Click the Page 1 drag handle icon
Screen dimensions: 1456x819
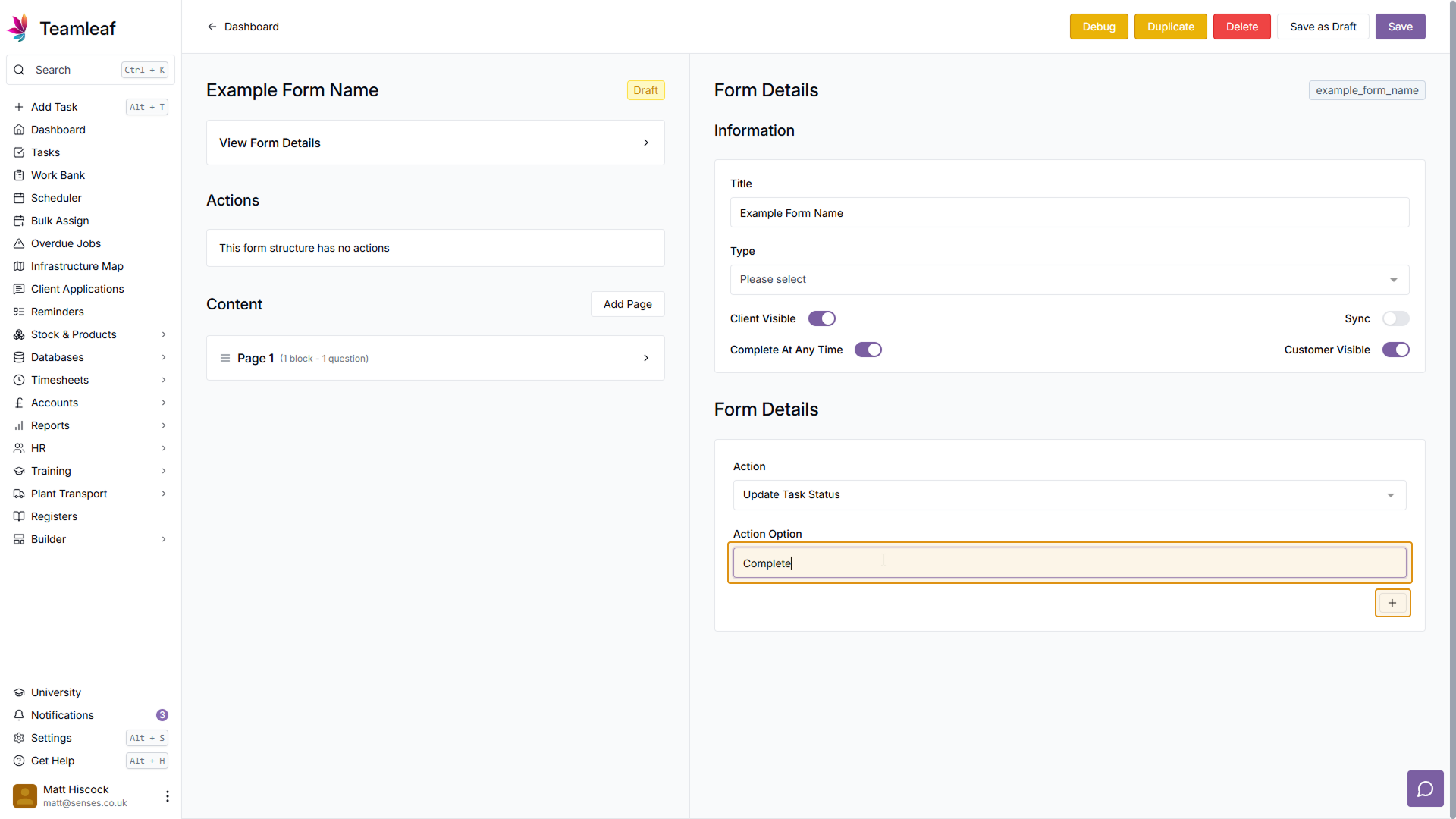(225, 358)
